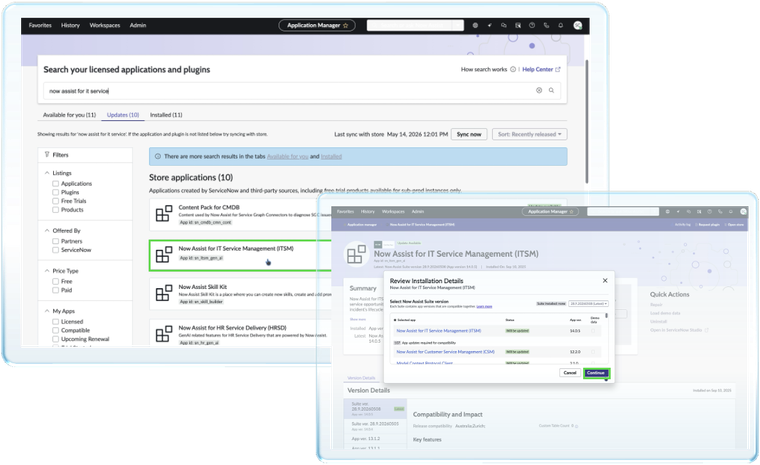
Task: Enable the Free Trials filter checkbox
Action: click(56, 201)
